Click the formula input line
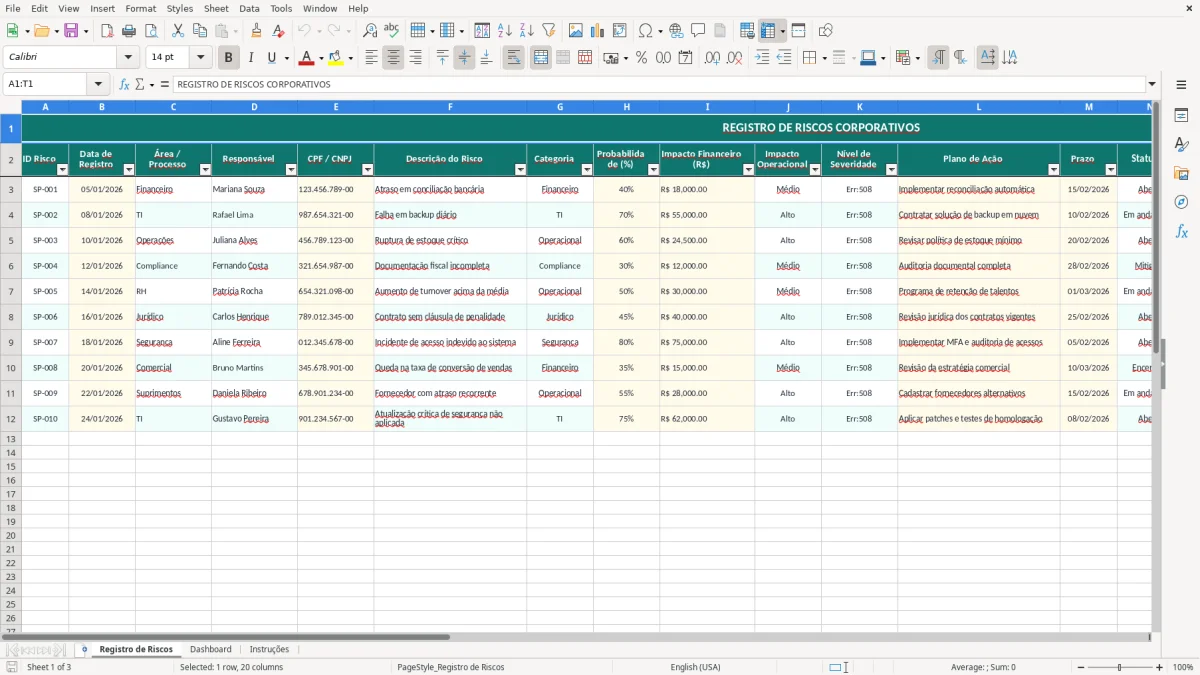The image size is (1200, 675). [x=659, y=84]
